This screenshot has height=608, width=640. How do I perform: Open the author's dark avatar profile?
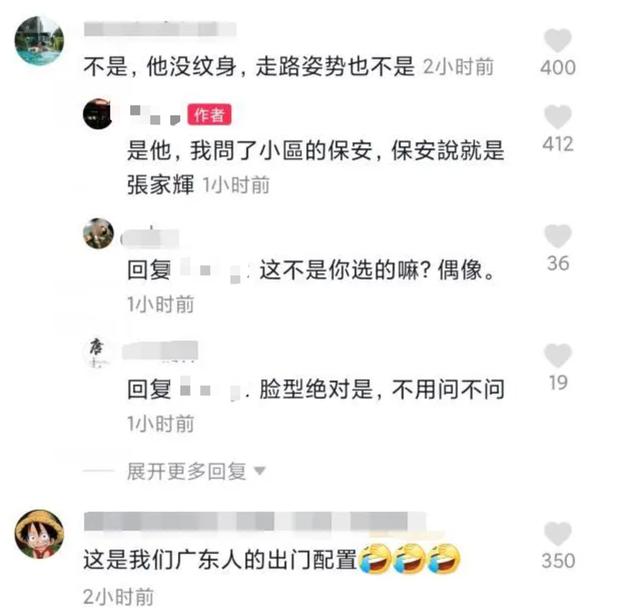pyautogui.click(x=98, y=114)
